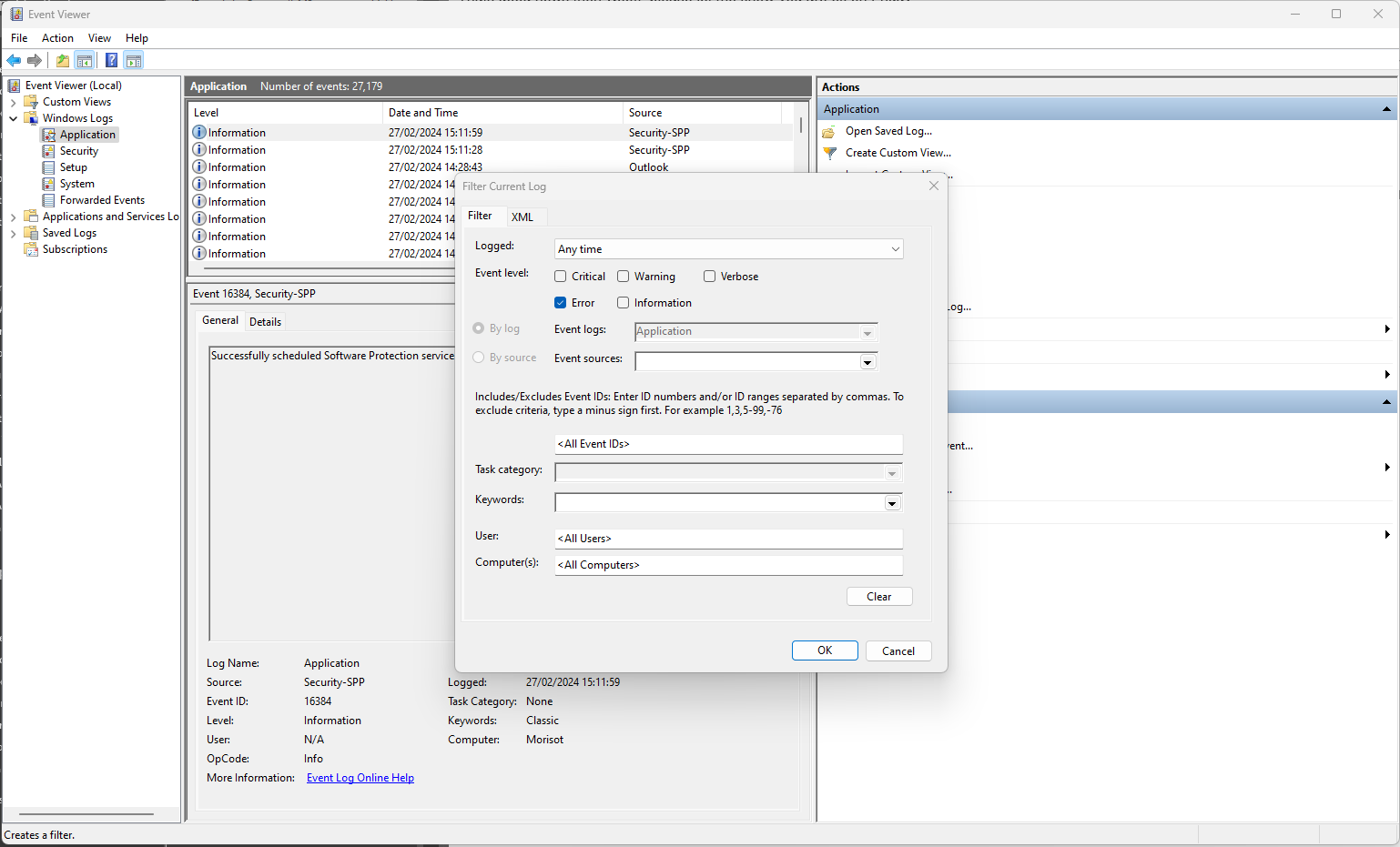Screen dimensions: 1400x847
Task: Click the Create Custom View funnel icon
Action: 829,153
